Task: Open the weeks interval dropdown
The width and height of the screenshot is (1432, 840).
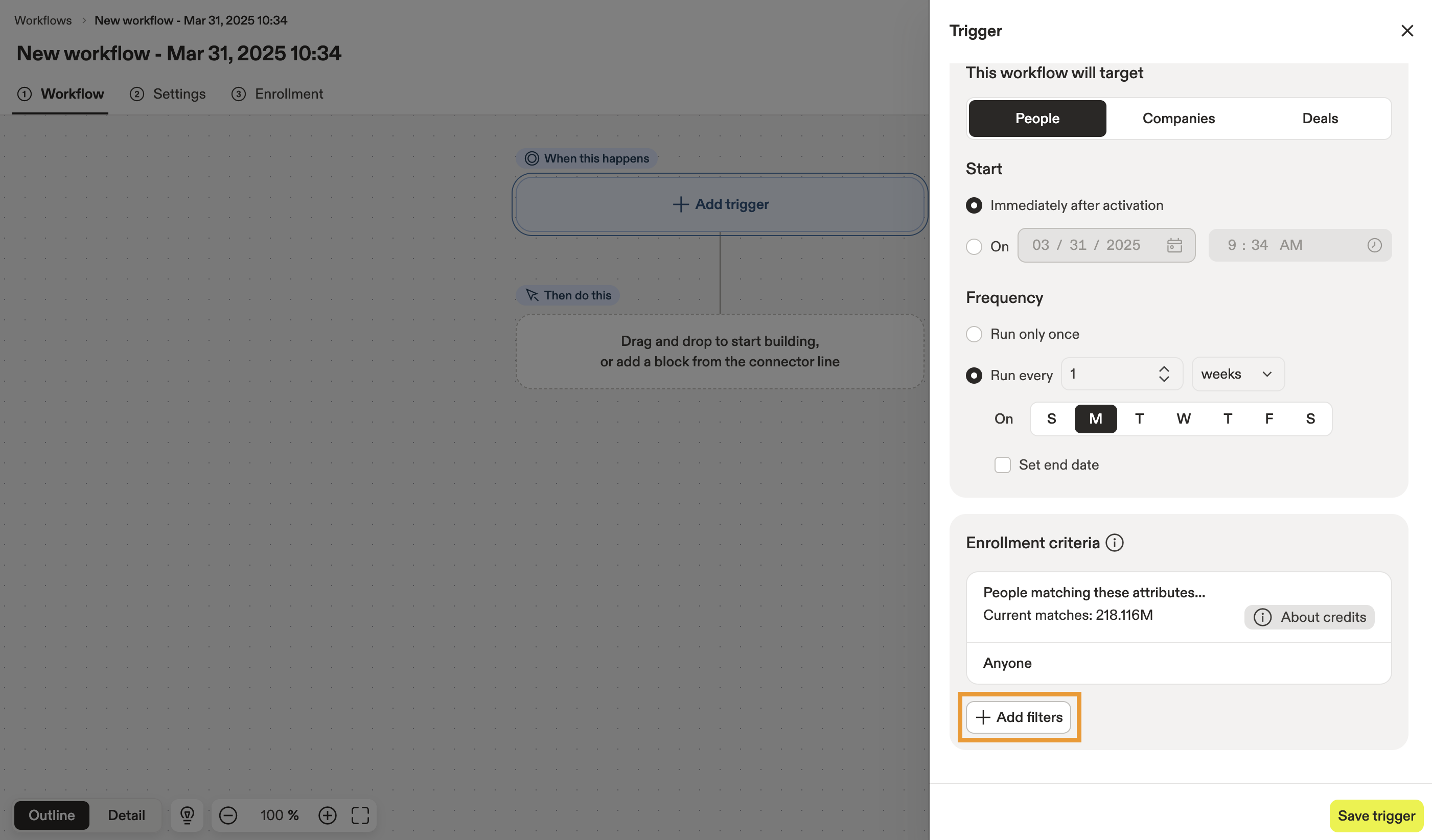Action: click(1238, 374)
